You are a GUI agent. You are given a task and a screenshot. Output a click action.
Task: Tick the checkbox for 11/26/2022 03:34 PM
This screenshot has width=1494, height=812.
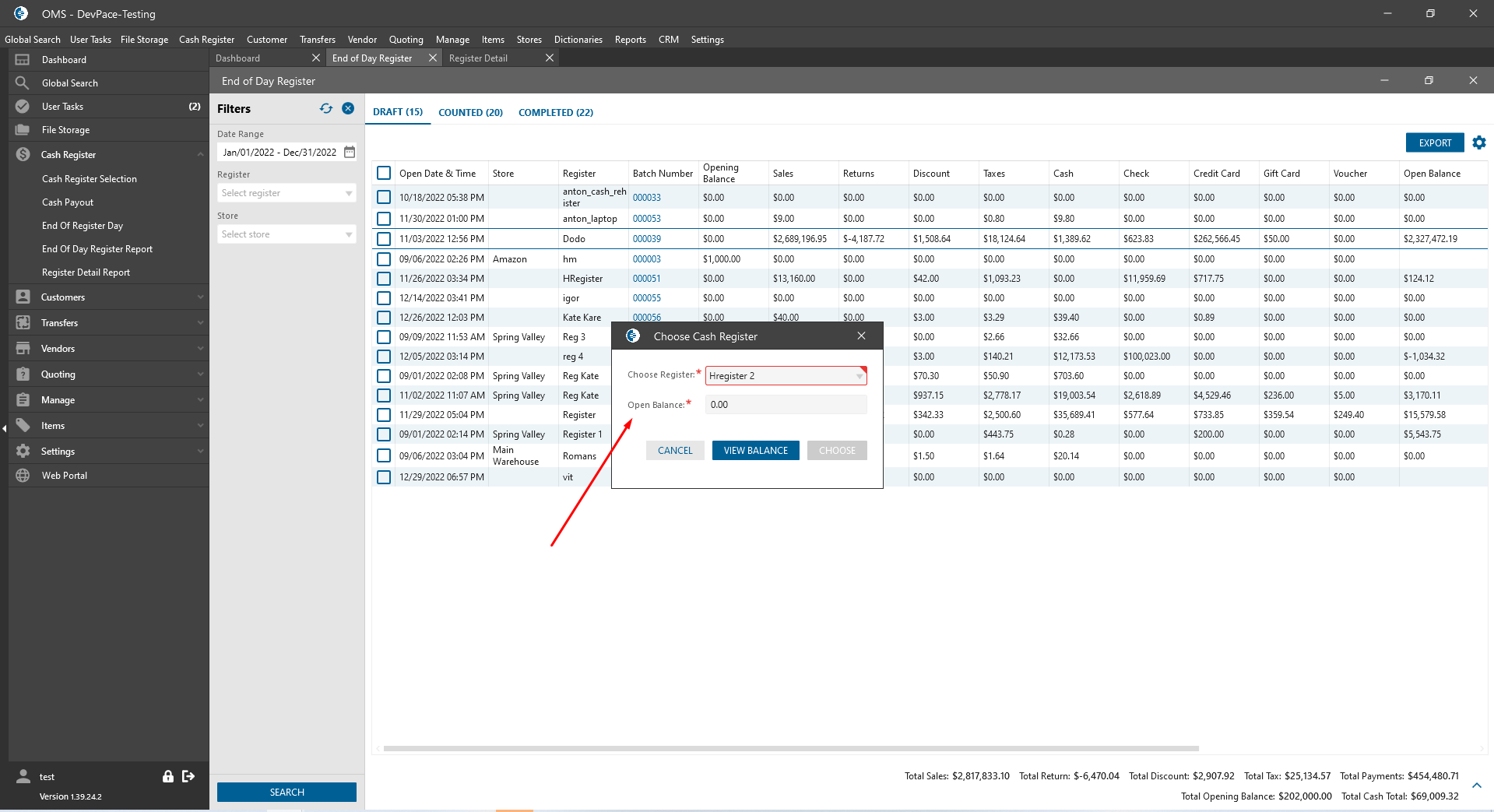click(384, 279)
